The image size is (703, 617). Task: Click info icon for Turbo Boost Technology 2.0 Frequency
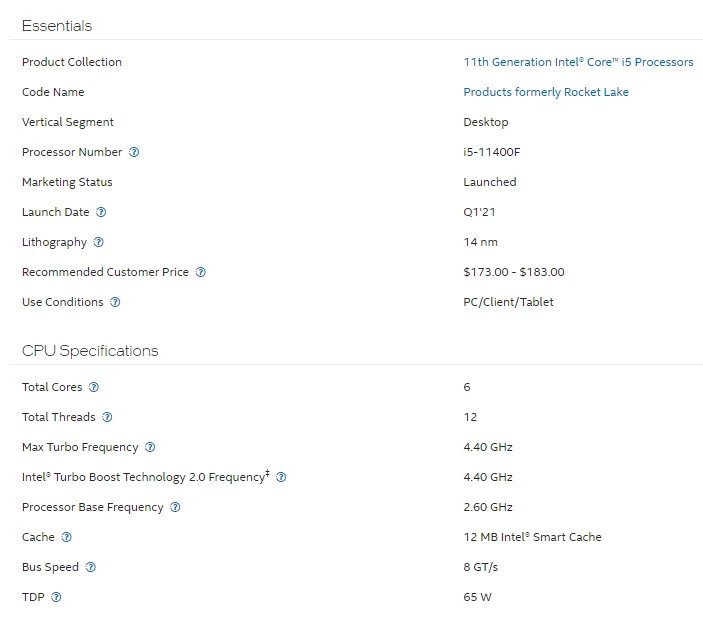(x=281, y=477)
